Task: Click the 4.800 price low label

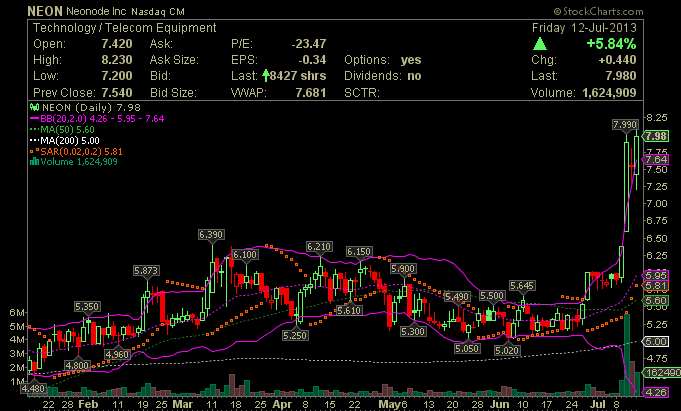Action: click(77, 365)
